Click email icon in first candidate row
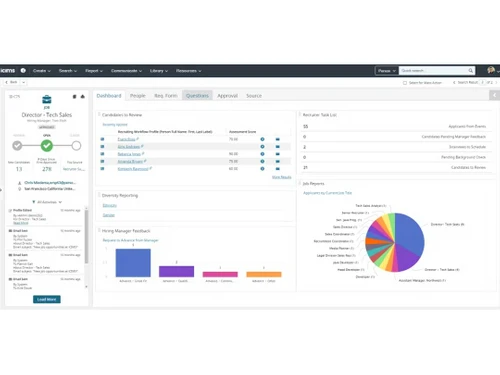Viewport: 500px width, 375px height. pos(278,139)
